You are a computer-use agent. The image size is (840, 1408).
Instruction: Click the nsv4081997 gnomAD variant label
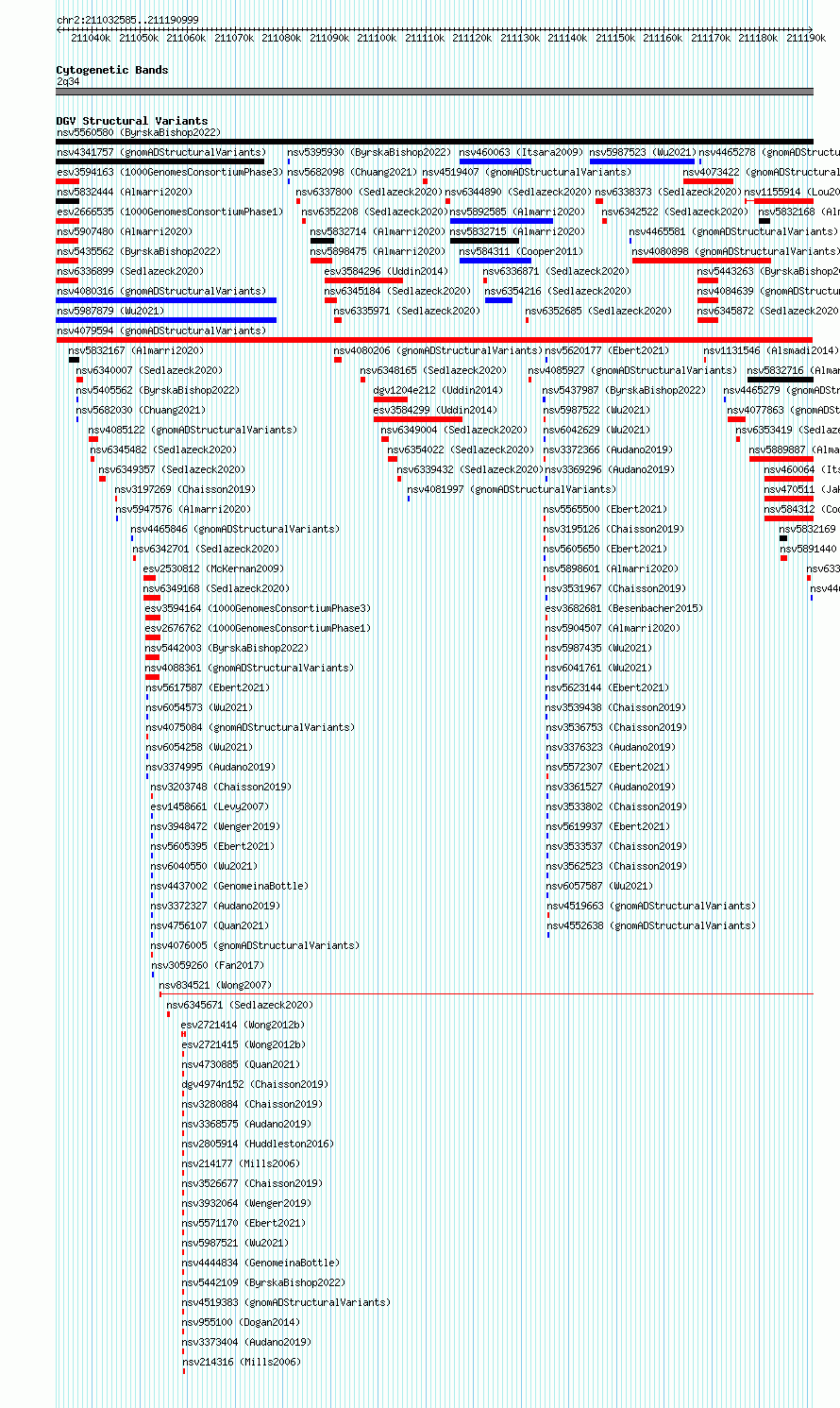[512, 490]
